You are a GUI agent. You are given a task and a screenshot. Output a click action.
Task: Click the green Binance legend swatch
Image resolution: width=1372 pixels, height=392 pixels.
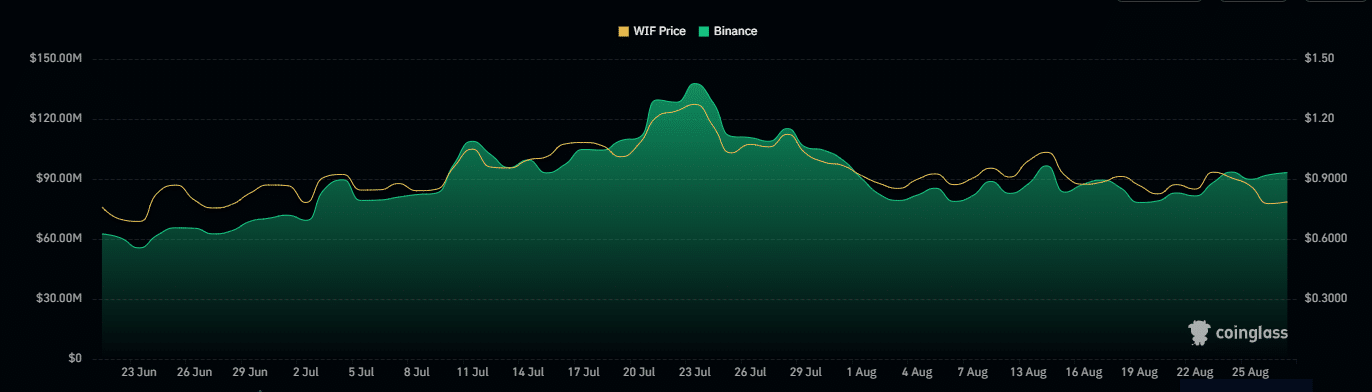point(704,32)
